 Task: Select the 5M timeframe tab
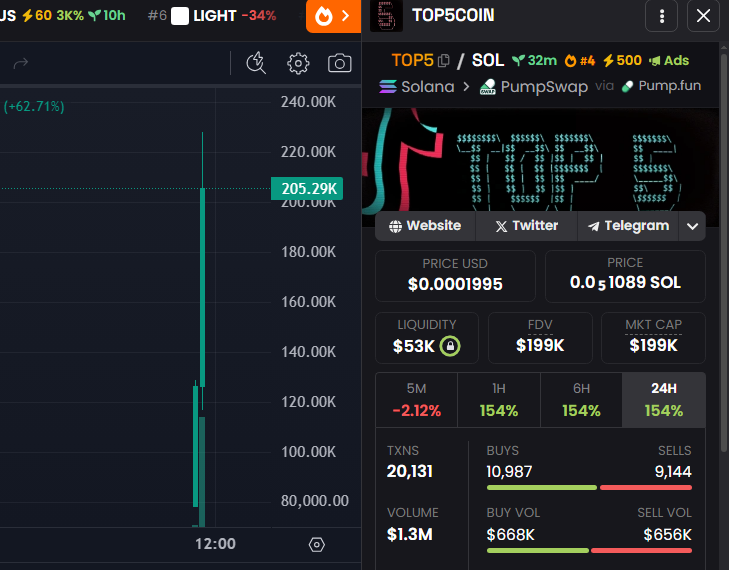tap(417, 400)
